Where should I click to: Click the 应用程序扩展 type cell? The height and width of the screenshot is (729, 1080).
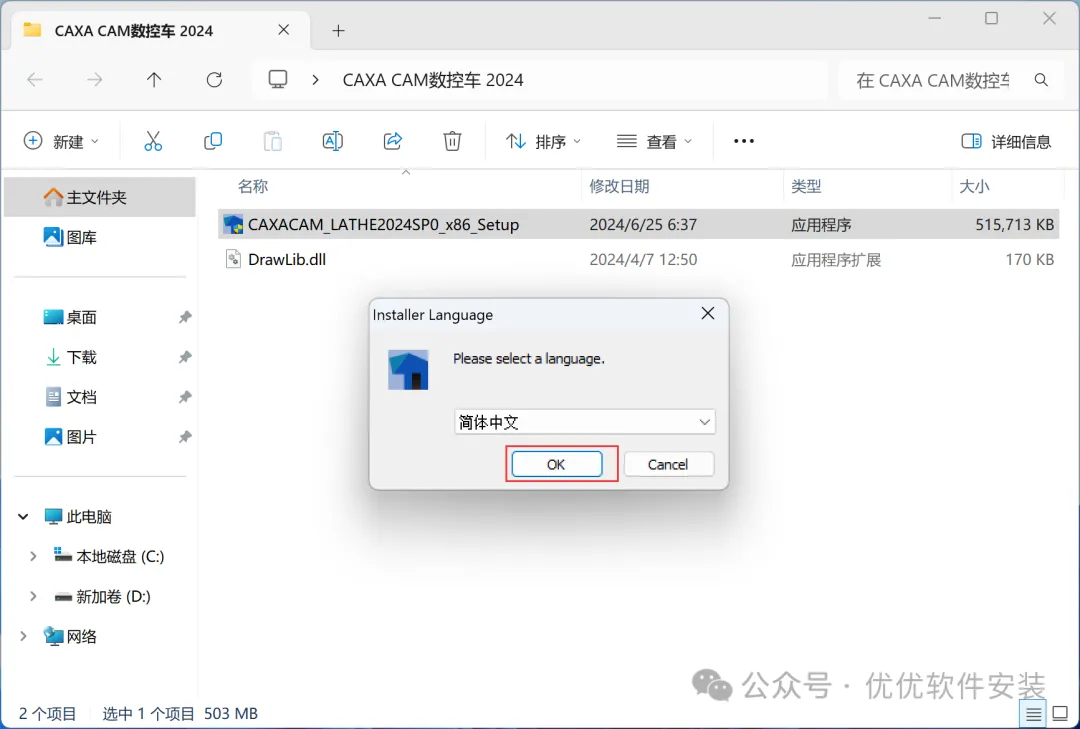pos(836,260)
